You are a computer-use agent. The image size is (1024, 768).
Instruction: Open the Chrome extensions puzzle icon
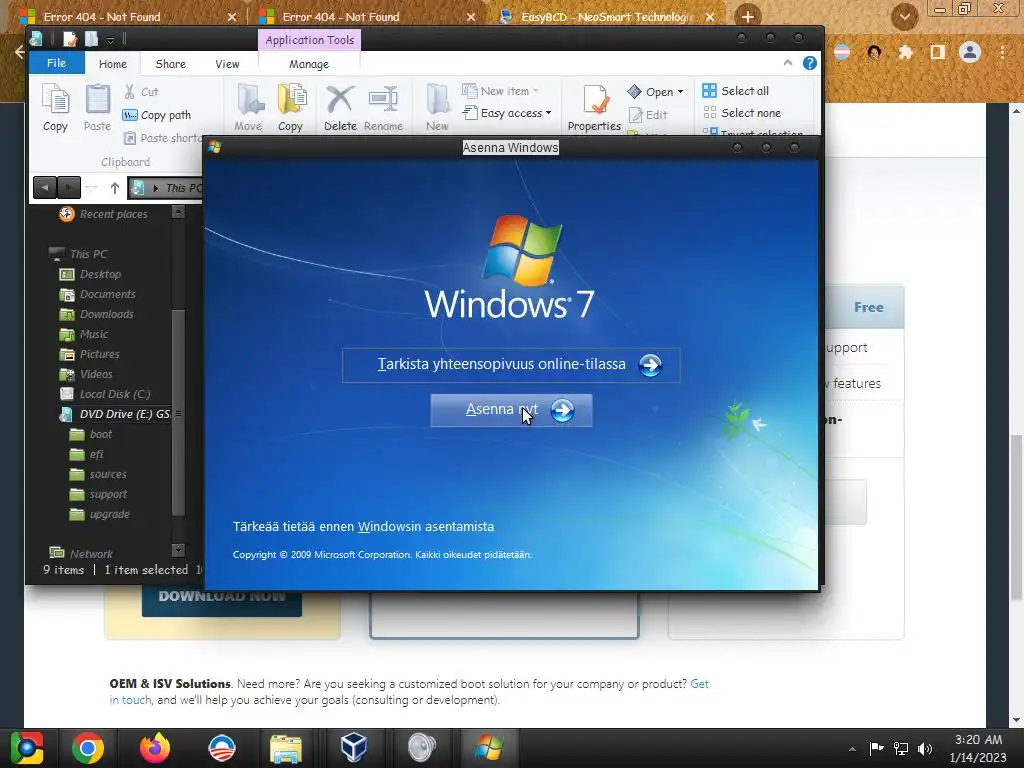[x=905, y=52]
